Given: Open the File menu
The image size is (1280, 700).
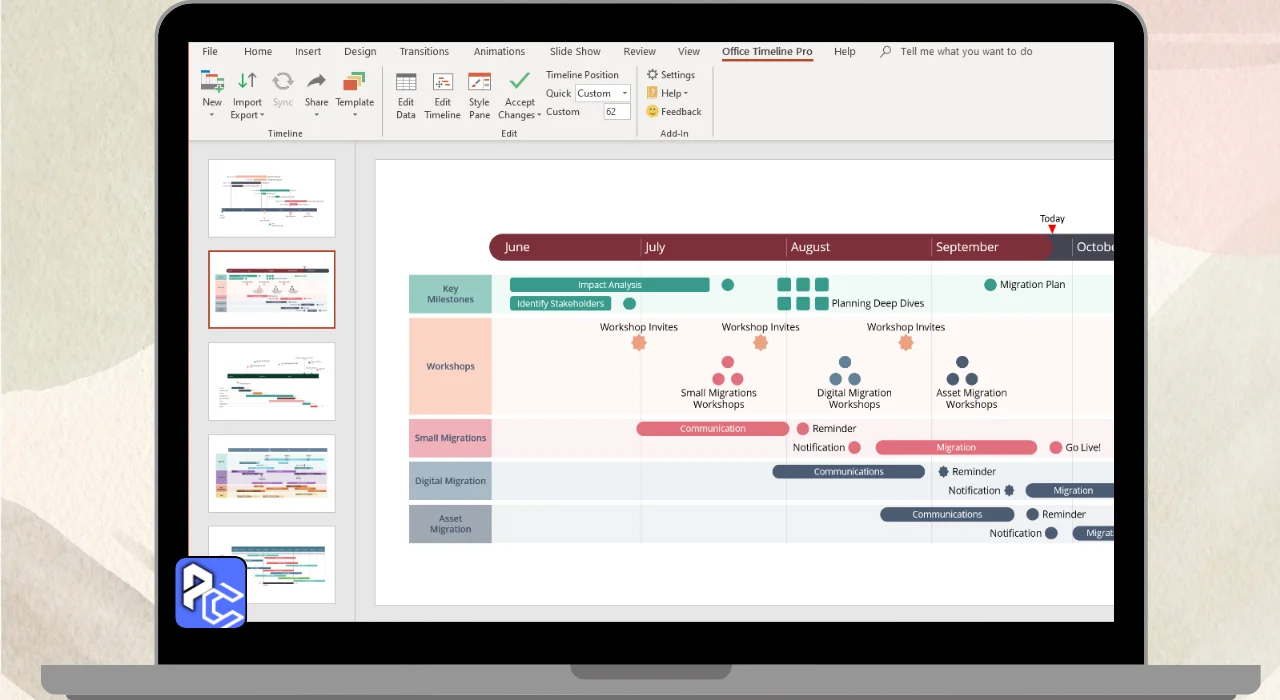Looking at the screenshot, I should click(210, 52).
